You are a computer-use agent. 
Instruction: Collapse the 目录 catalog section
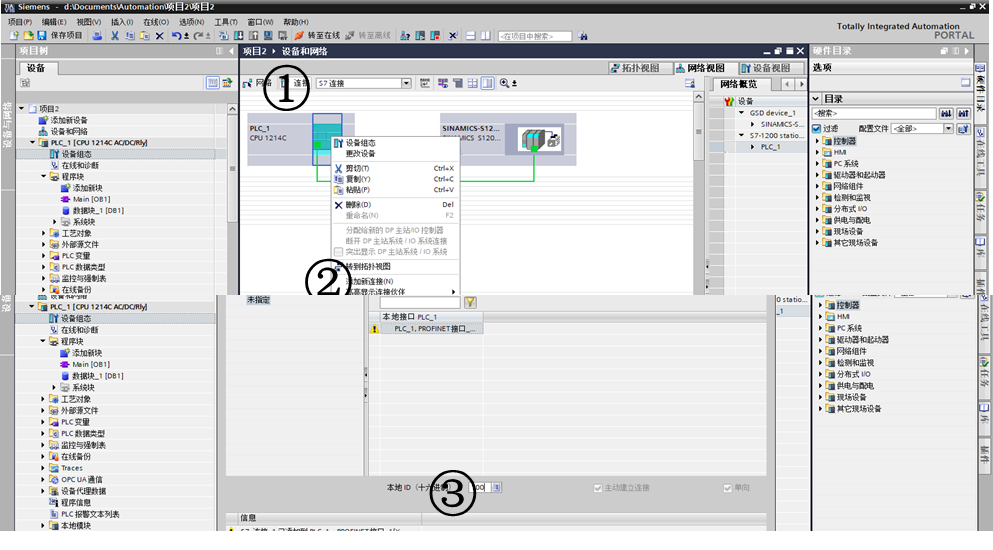(x=816, y=99)
